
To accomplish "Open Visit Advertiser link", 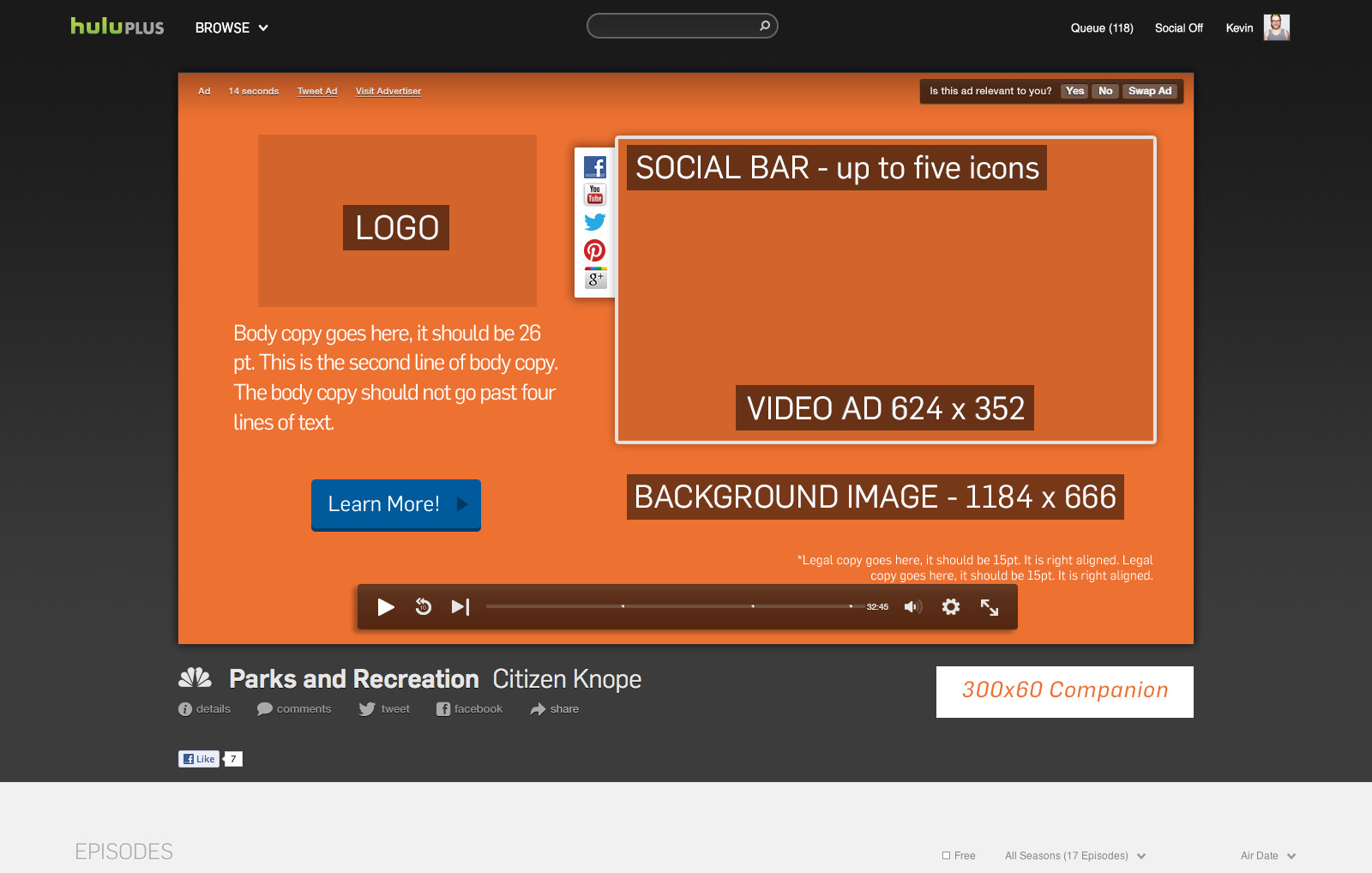I will (x=388, y=91).
